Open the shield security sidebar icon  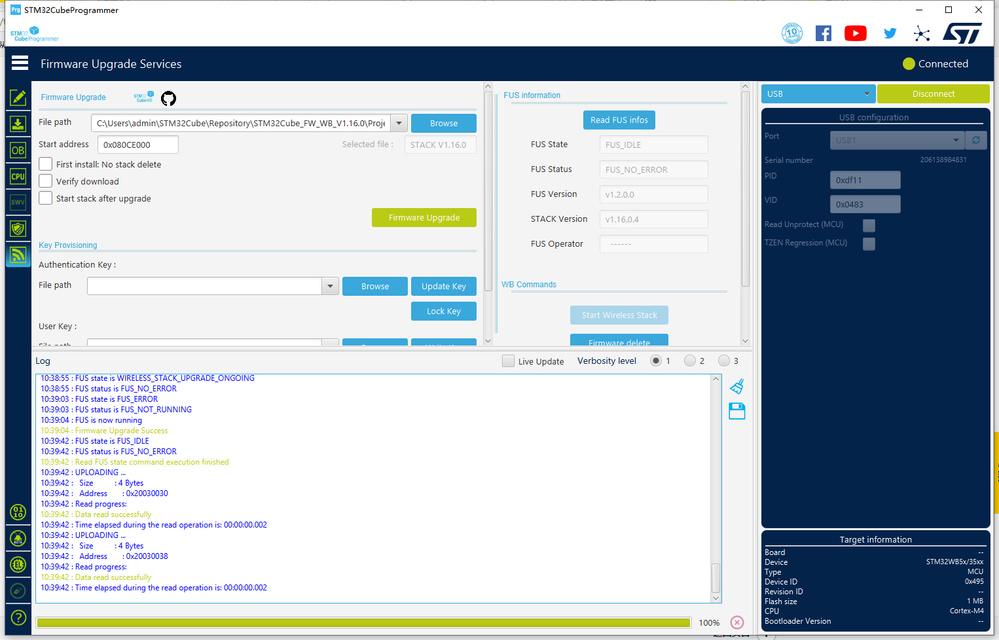(x=18, y=229)
